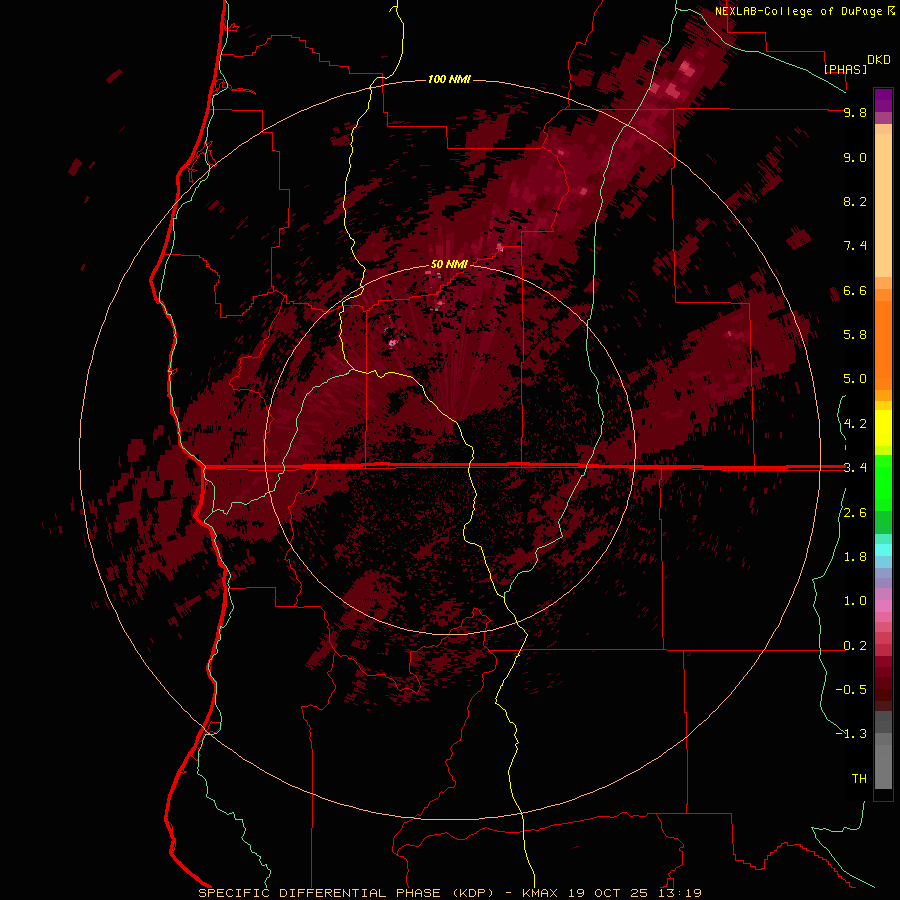Click the -0.5 value on the color scale
The height and width of the screenshot is (900, 900).
coord(851,690)
